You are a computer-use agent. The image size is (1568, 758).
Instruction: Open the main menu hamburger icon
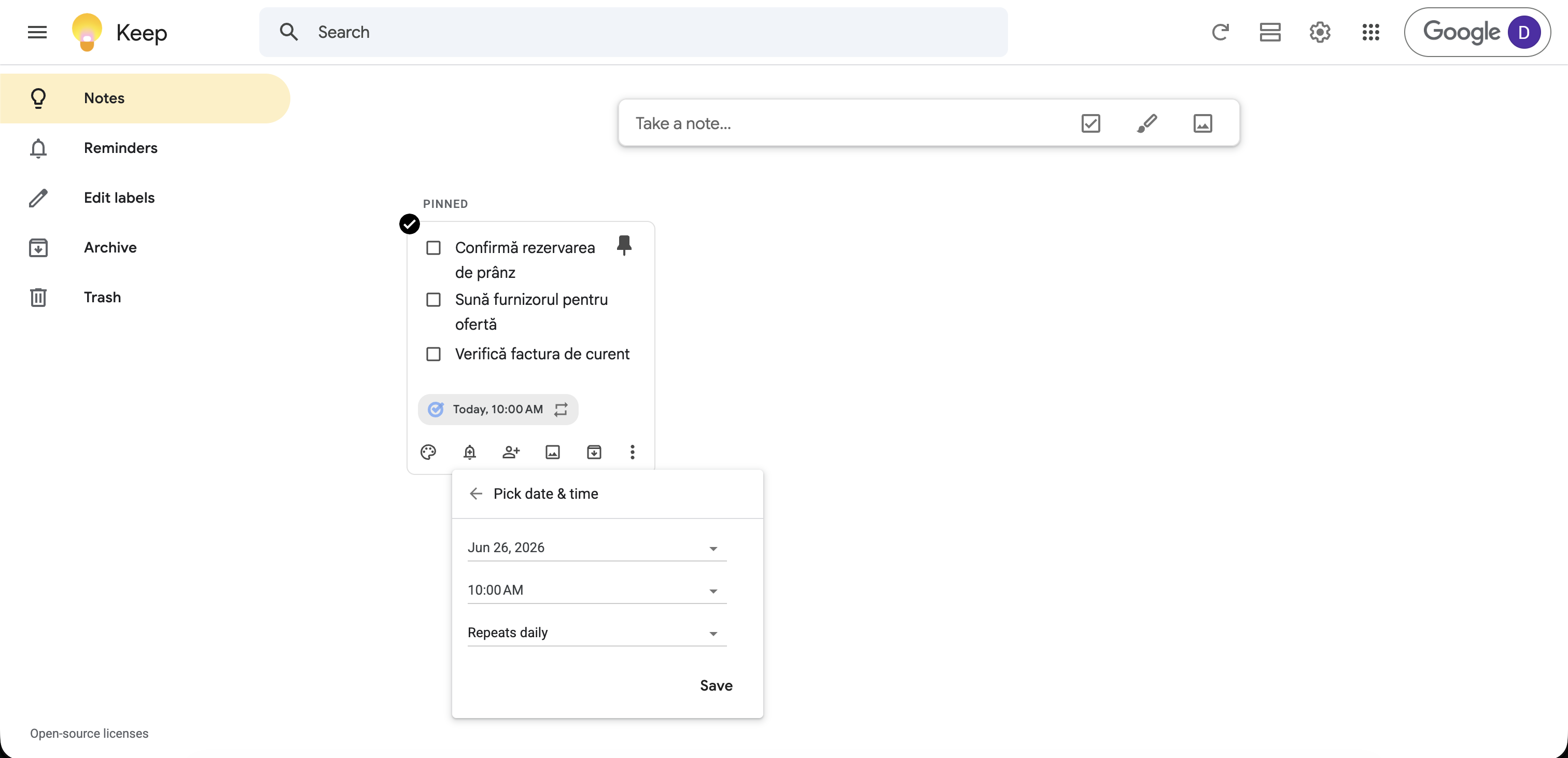(37, 32)
